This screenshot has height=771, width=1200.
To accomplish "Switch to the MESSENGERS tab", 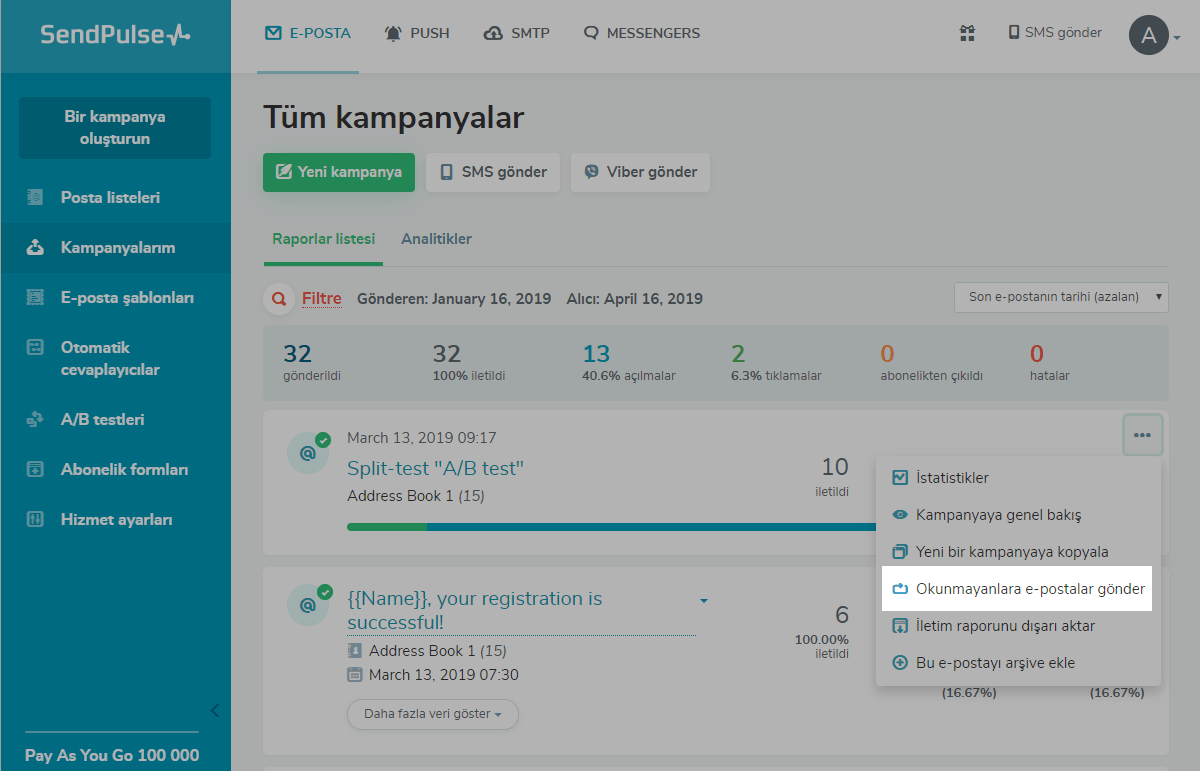I will [x=642, y=34].
